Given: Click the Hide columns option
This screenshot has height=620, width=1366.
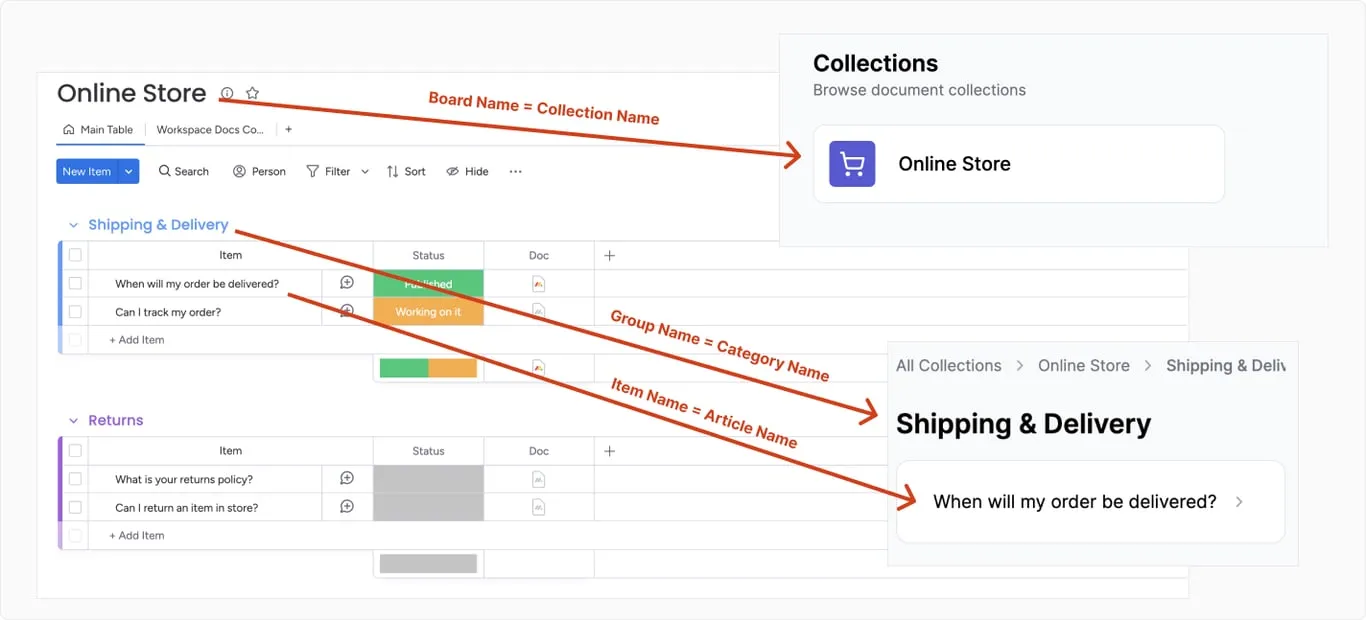Looking at the screenshot, I should pos(467,172).
